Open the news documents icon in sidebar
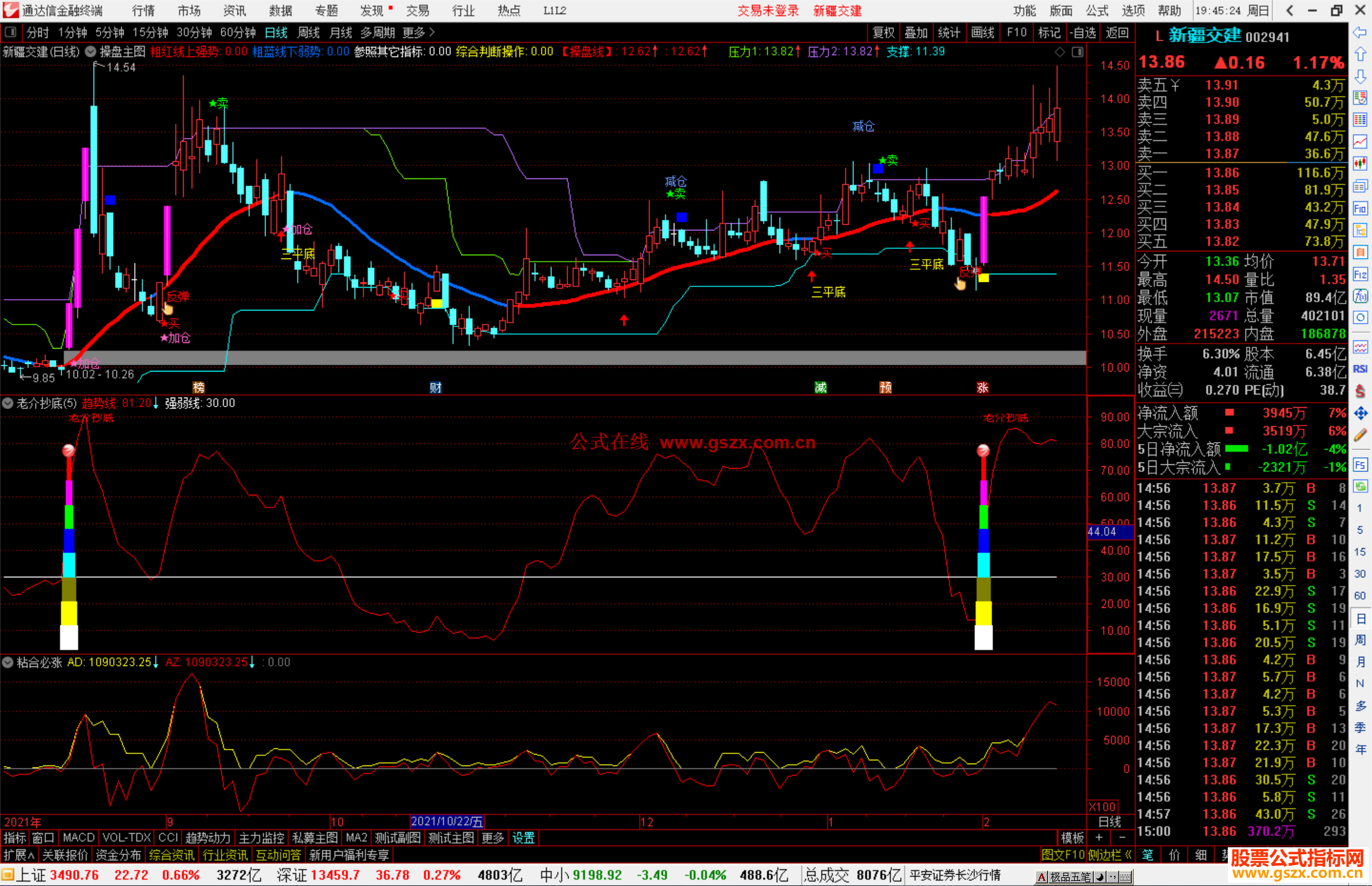 pos(1360,186)
